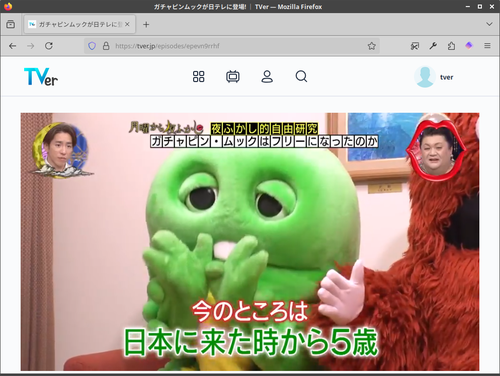Close the TVer browser tab
The width and height of the screenshot is (500, 376).
pyautogui.click(x=127, y=24)
